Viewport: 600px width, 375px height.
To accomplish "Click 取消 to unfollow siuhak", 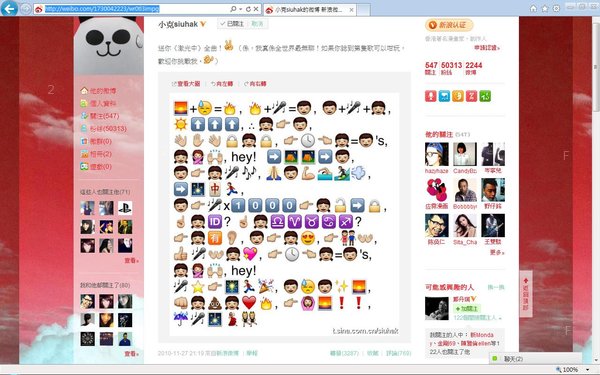I will tap(258, 24).
